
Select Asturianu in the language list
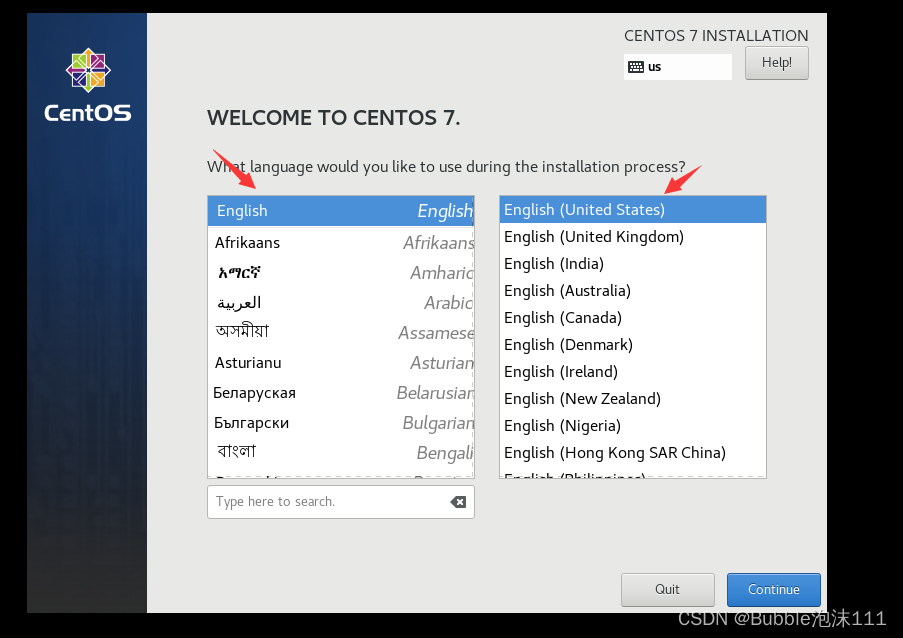[x=341, y=363]
